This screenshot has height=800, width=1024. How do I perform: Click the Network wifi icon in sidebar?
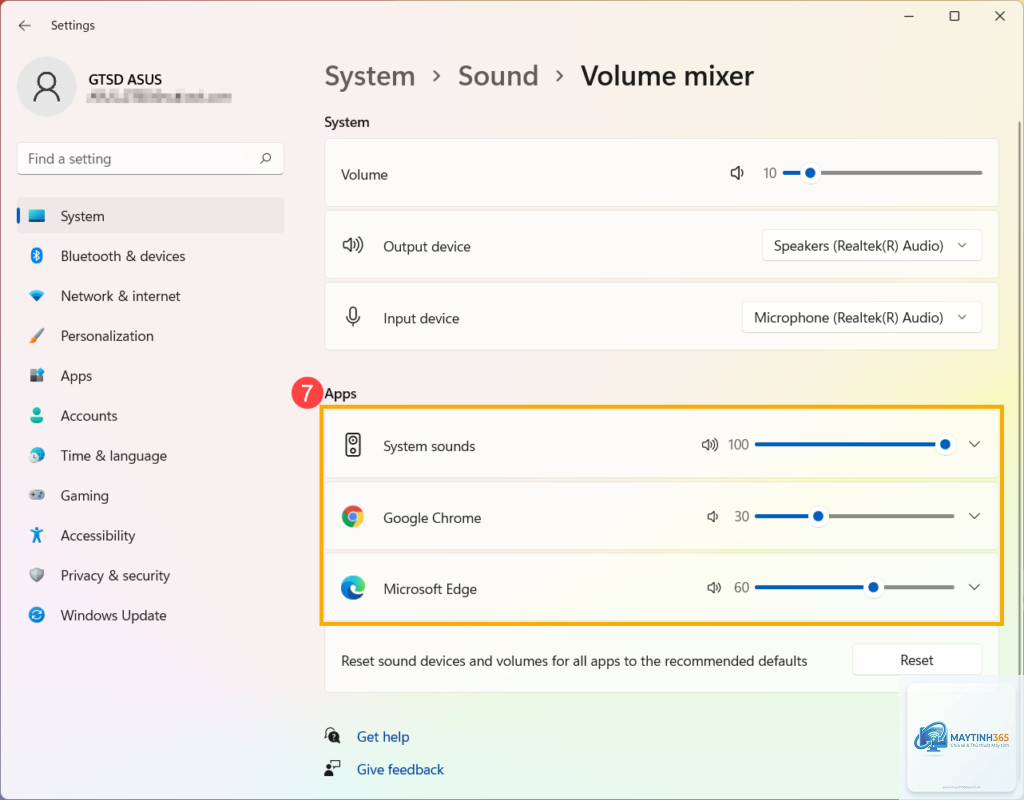coord(37,296)
